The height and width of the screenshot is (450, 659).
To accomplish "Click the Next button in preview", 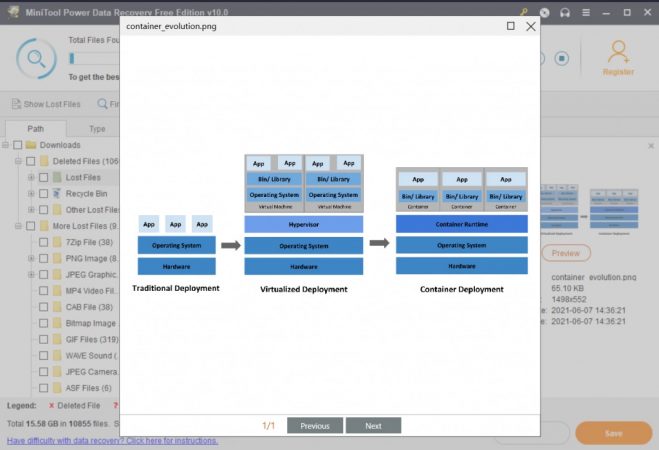I will click(373, 426).
